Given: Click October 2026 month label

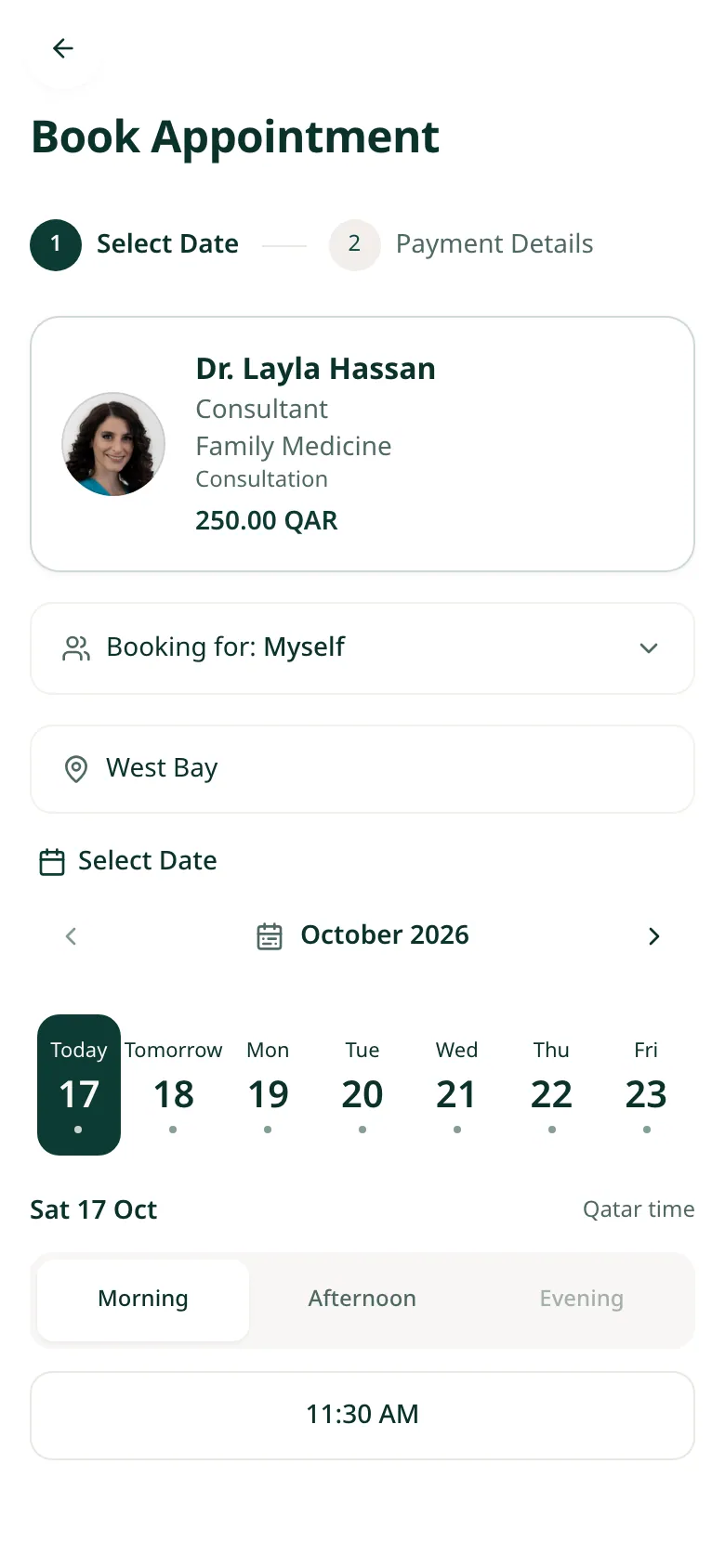Looking at the screenshot, I should [x=385, y=935].
